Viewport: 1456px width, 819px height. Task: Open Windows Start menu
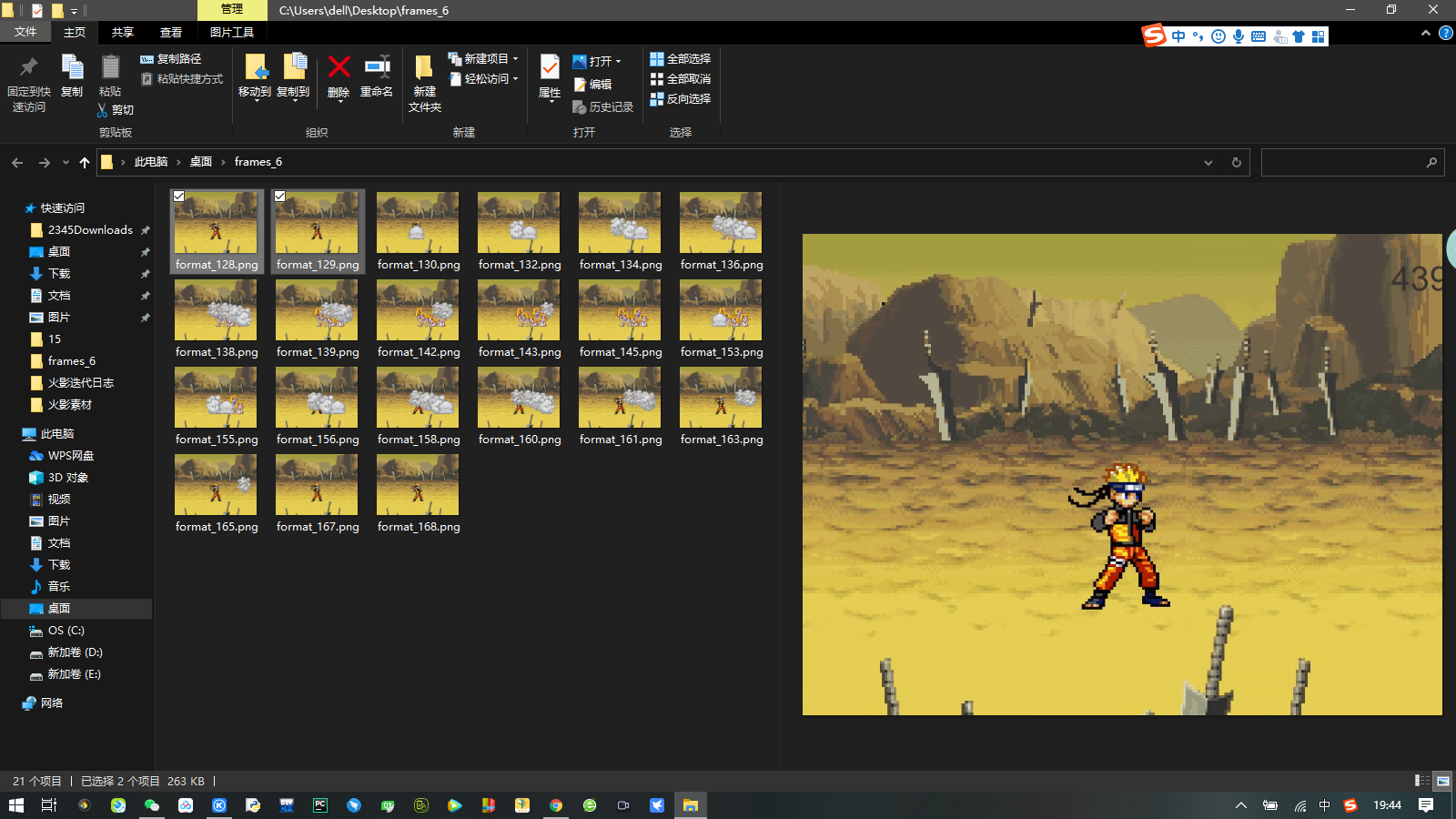pyautogui.click(x=16, y=805)
